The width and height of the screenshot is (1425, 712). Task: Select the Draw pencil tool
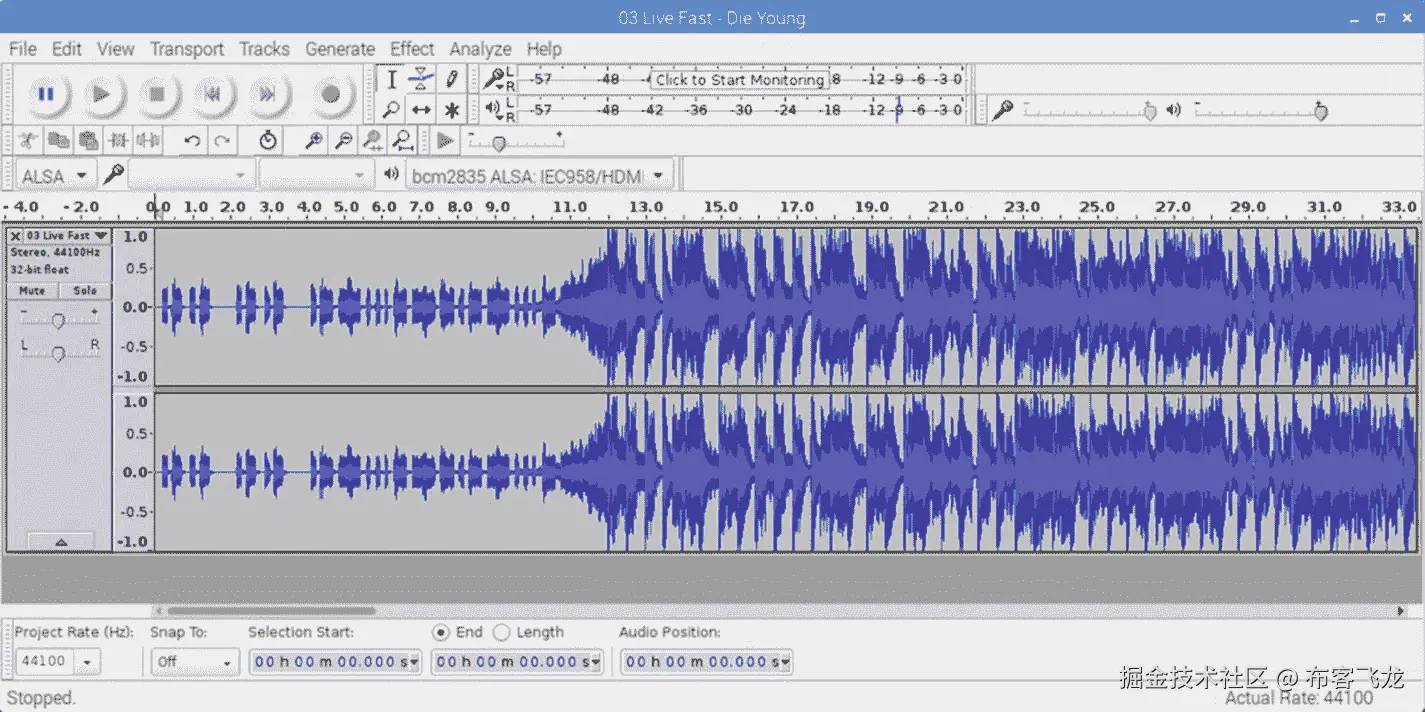[452, 79]
